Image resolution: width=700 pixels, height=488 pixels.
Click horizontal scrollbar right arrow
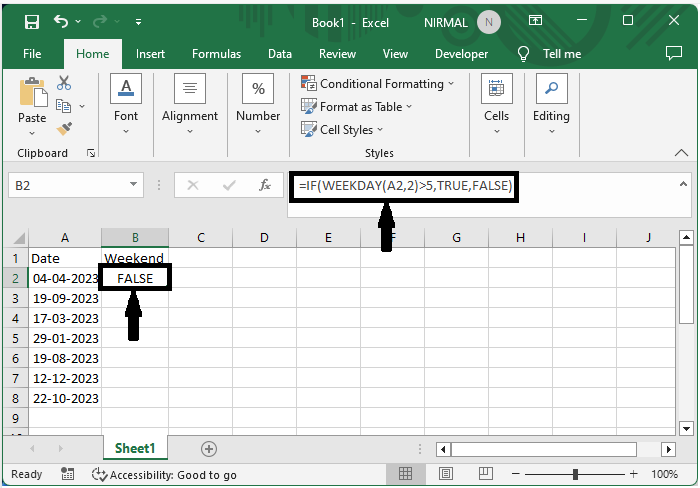pos(668,449)
